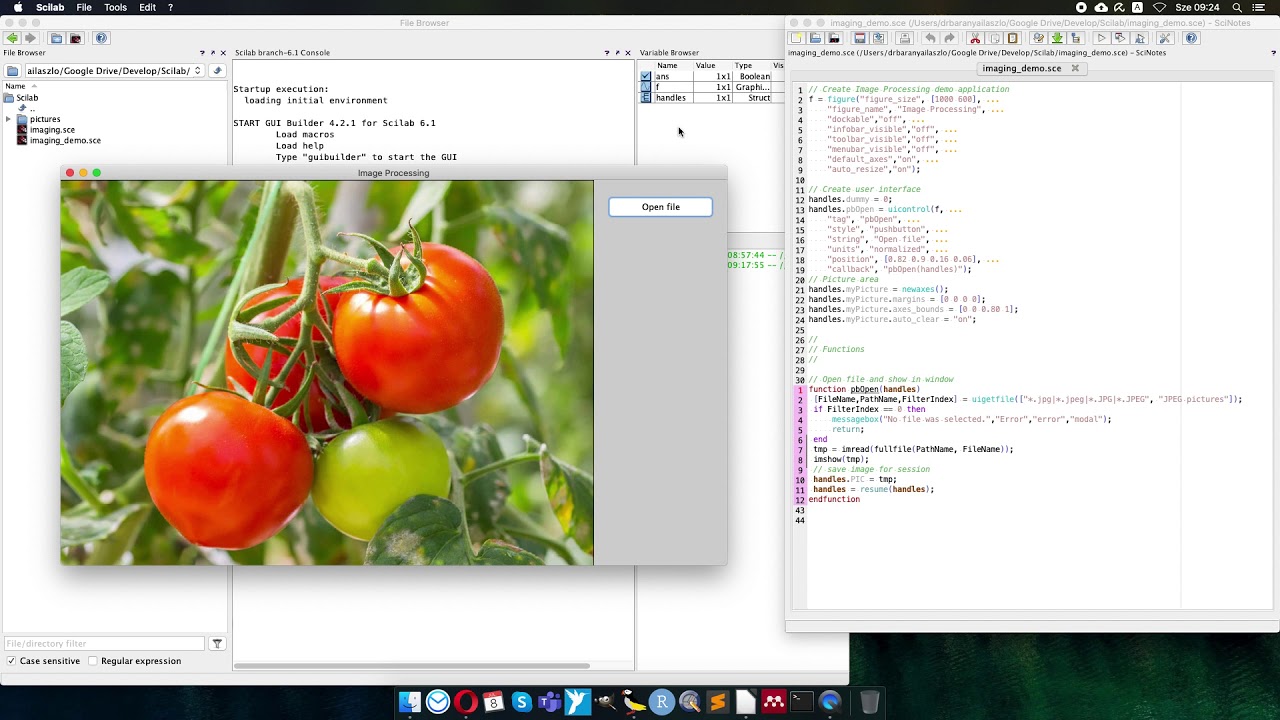1280x720 pixels.
Task: Click the Paste clipboard icon in SciNotes
Action: pos(1012,38)
